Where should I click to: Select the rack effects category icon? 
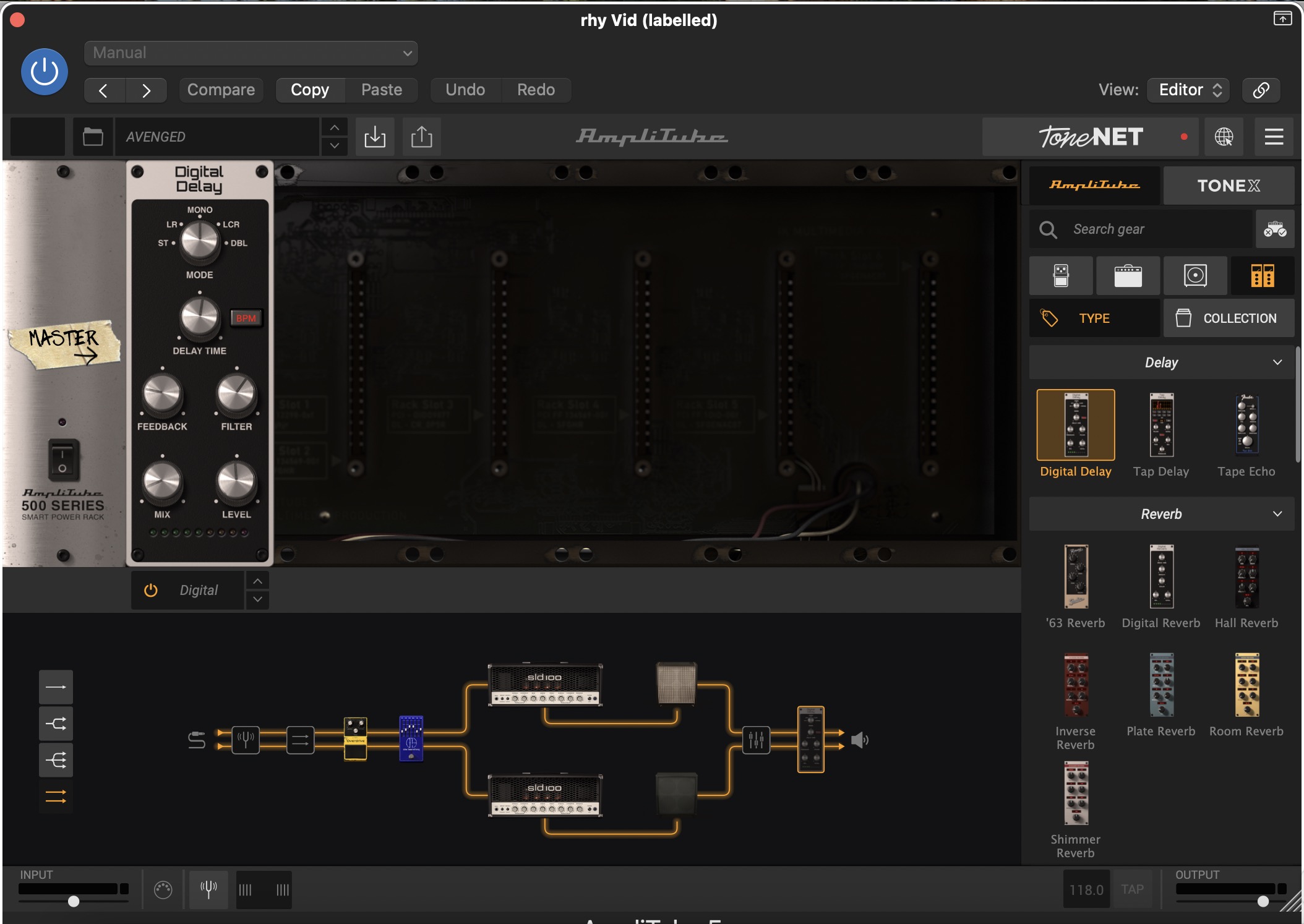1263,275
